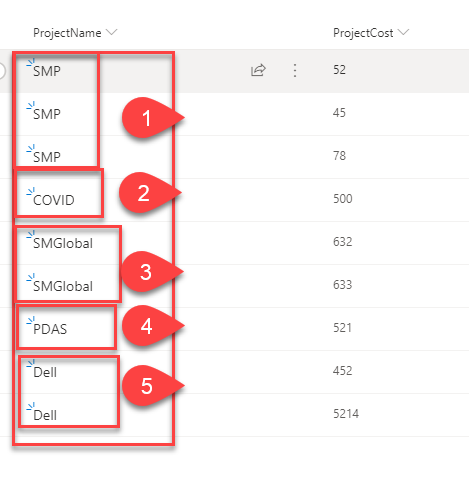Click the share icon on SMP row
Screen dimensions: 469x499
258,70
